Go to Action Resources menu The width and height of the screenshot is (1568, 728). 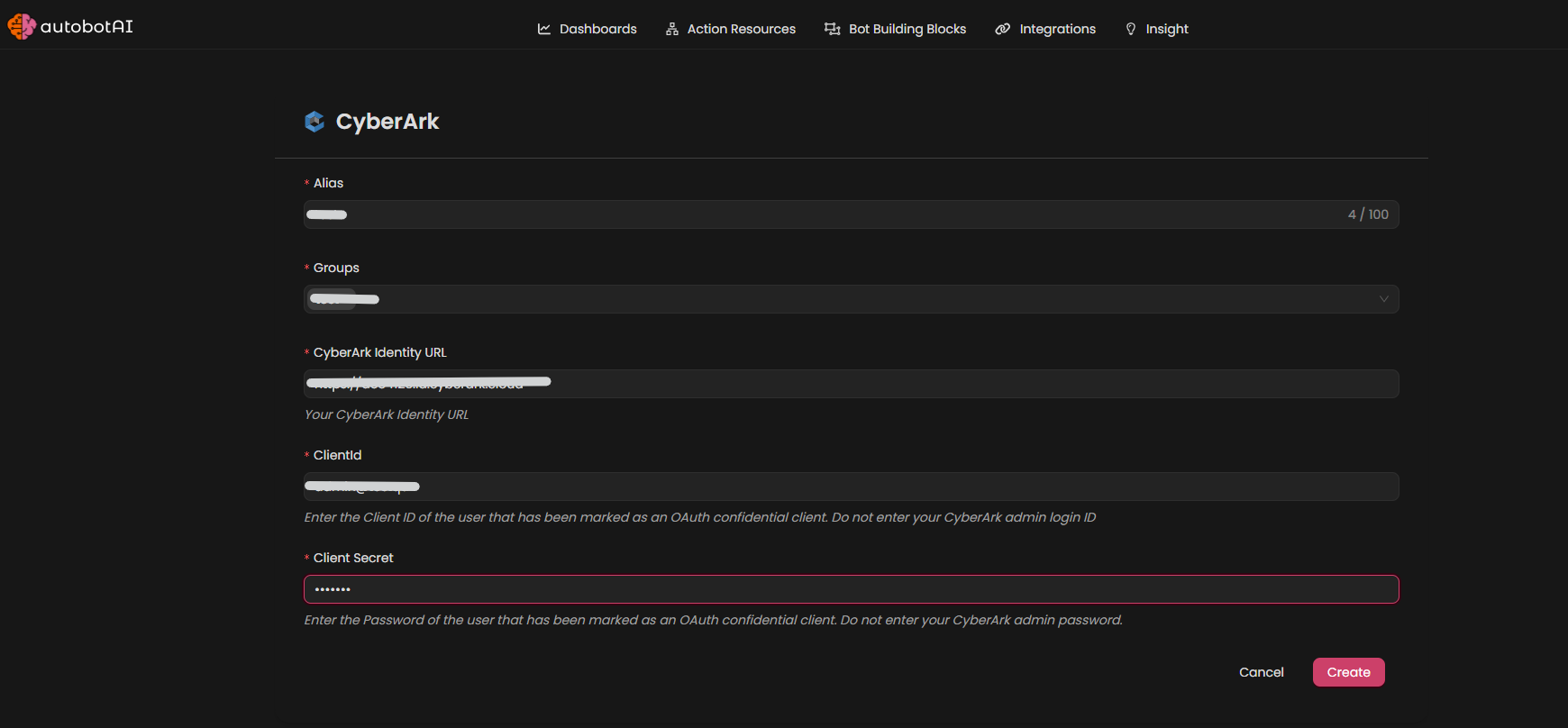(741, 29)
